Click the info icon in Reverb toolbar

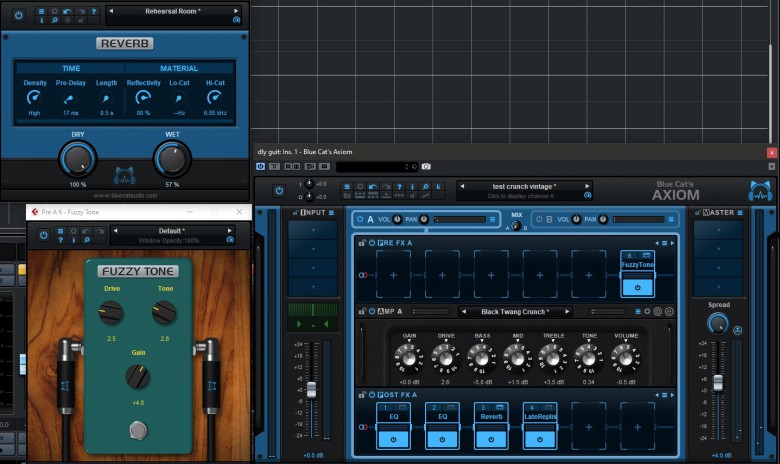[x=41, y=20]
